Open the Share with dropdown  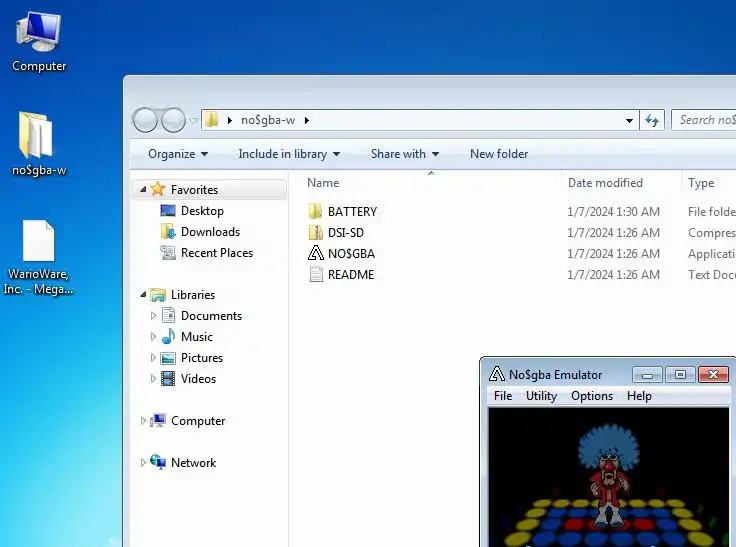tap(405, 154)
